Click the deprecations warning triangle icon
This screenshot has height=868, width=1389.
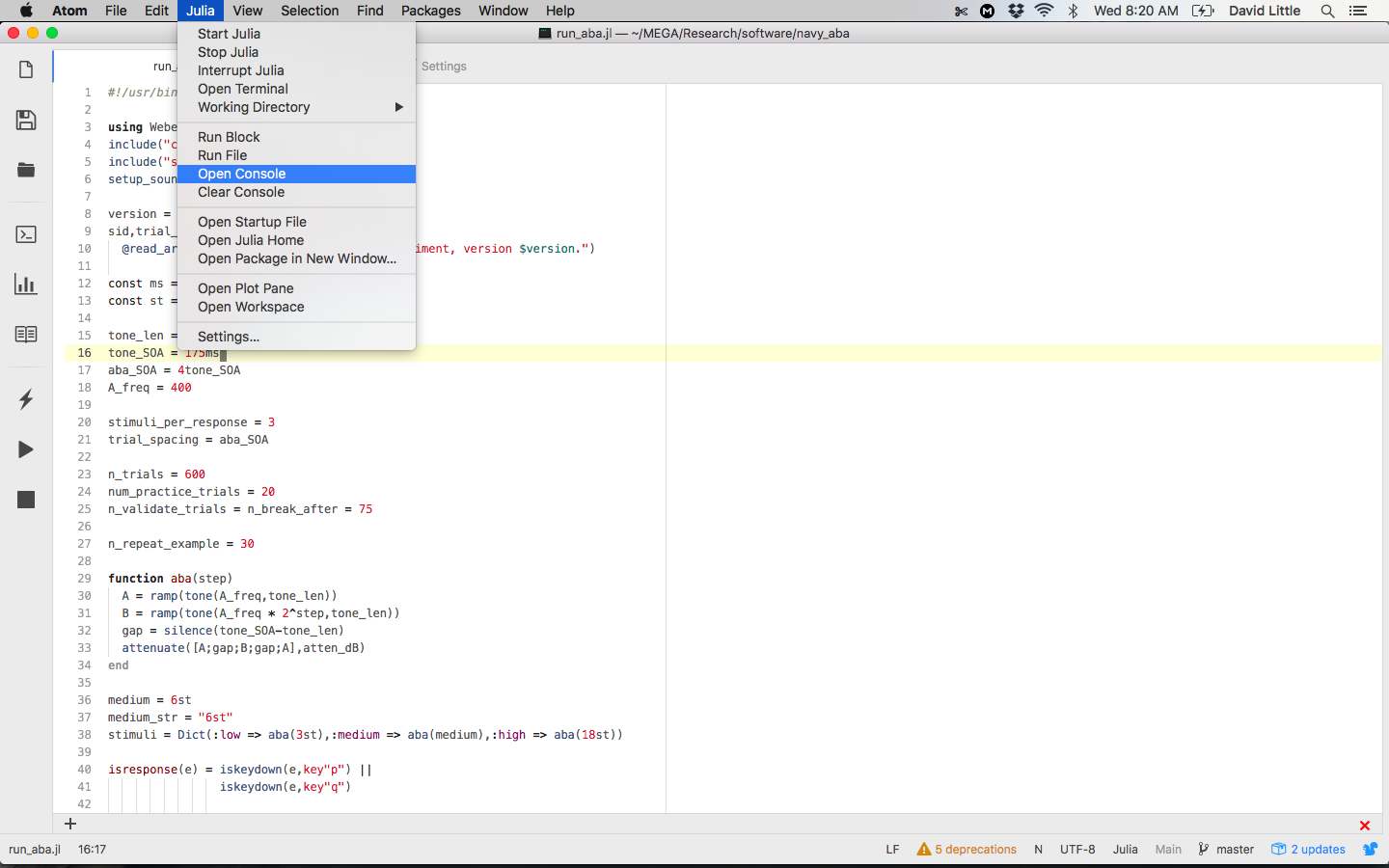click(924, 850)
